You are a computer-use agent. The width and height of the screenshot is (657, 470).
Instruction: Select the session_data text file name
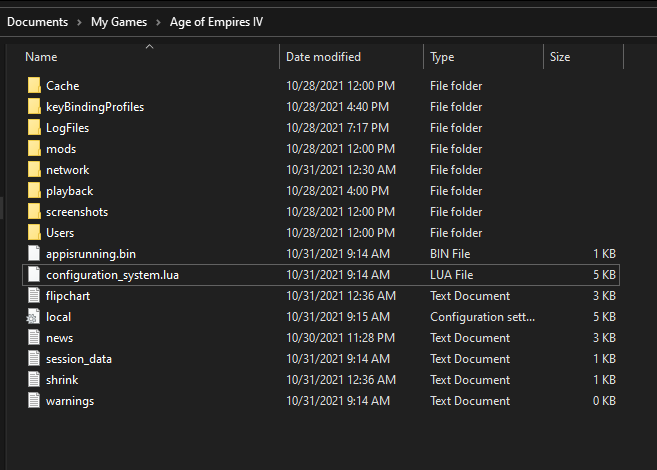click(x=79, y=359)
